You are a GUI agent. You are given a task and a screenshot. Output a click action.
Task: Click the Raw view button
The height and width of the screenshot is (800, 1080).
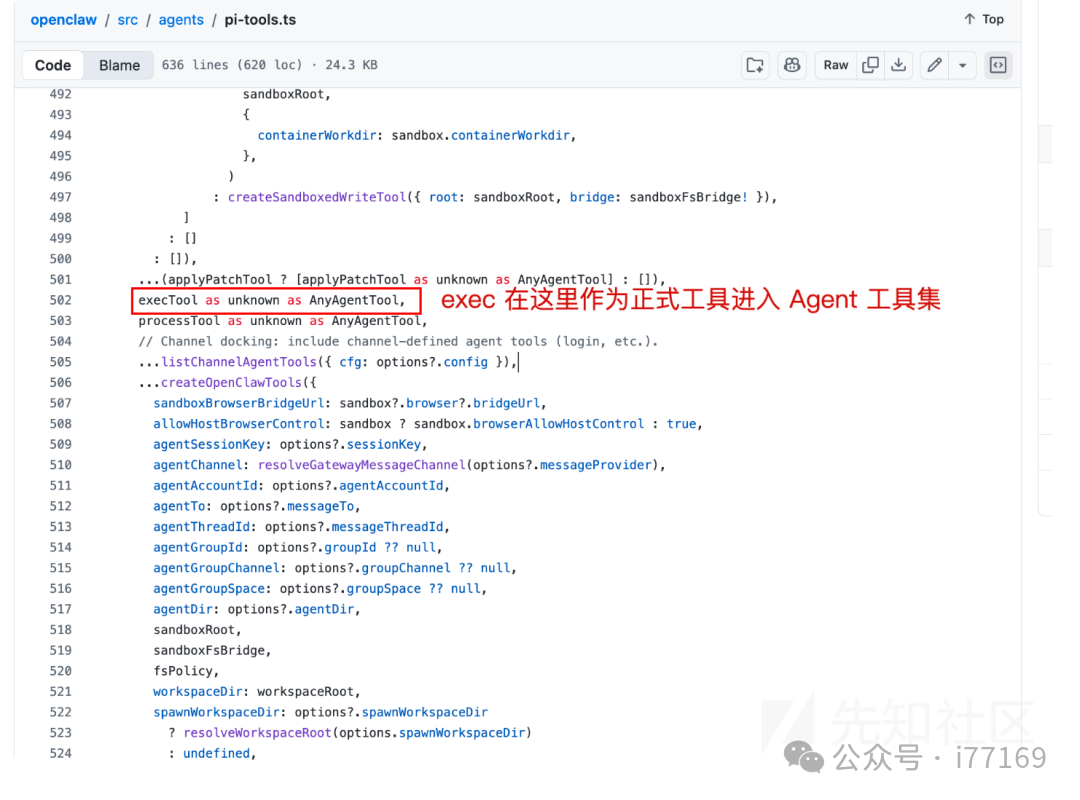(x=836, y=64)
